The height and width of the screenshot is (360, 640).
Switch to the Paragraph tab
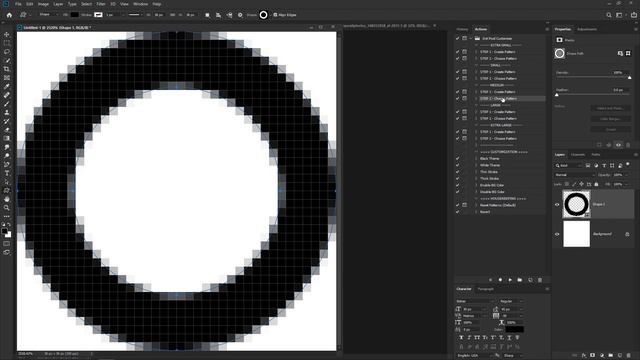485,289
